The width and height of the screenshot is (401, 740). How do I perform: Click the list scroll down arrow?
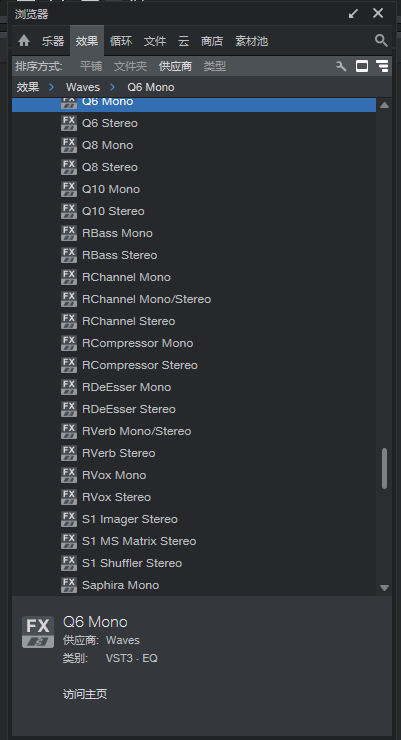pos(384,588)
